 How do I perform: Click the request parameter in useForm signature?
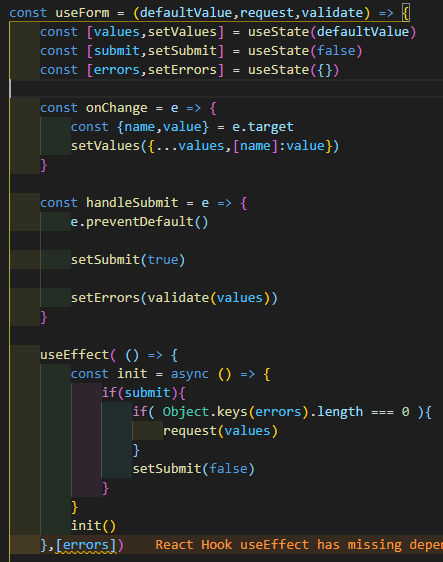[267, 13]
